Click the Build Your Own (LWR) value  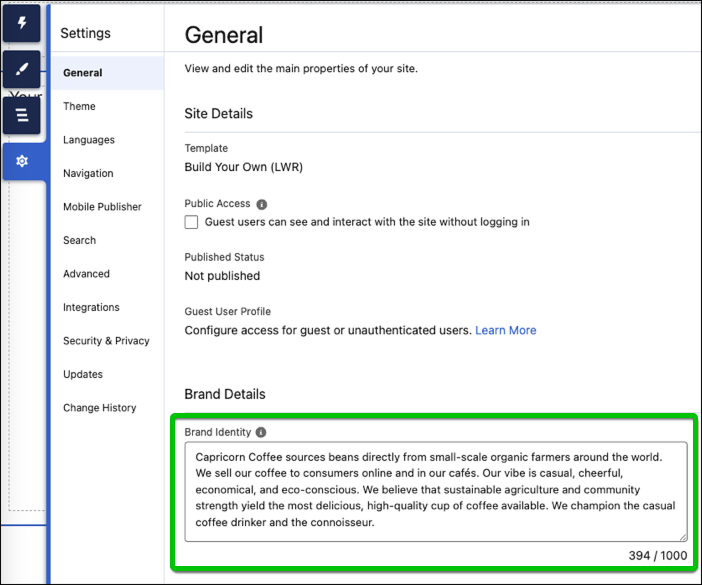tap(244, 167)
